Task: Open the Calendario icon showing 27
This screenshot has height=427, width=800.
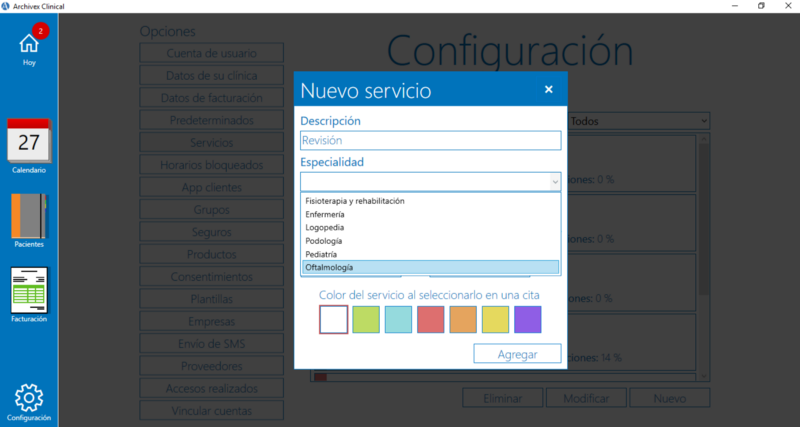Action: pyautogui.click(x=29, y=140)
